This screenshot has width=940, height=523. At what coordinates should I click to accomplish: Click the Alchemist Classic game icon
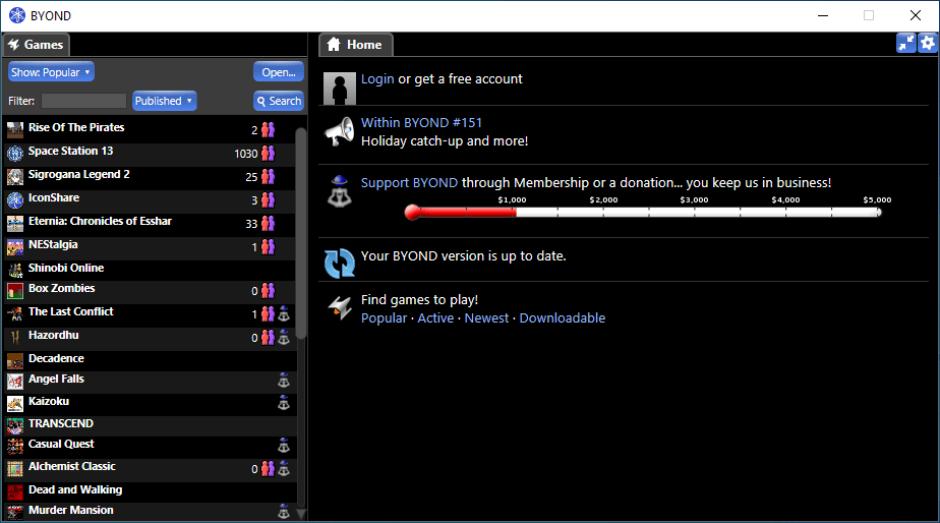point(15,468)
